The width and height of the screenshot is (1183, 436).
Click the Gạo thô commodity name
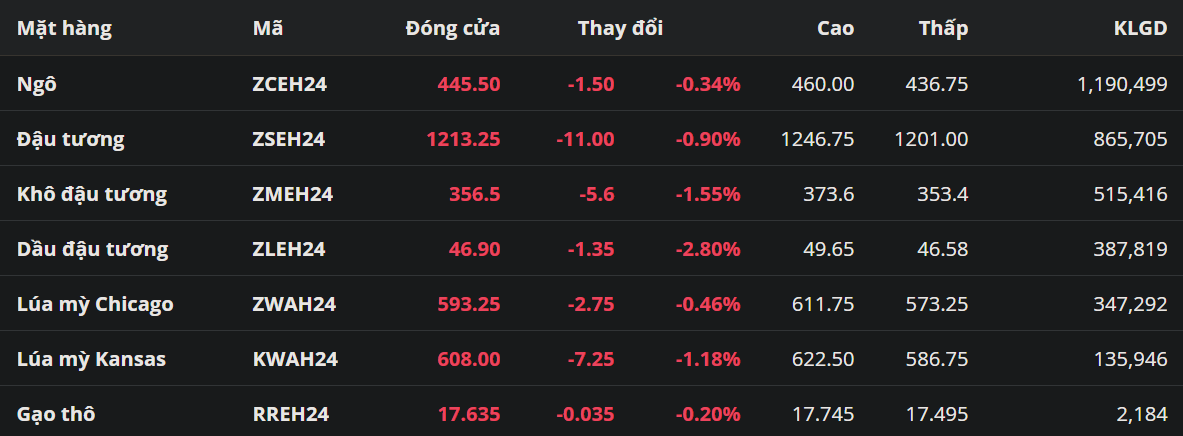[56, 414]
